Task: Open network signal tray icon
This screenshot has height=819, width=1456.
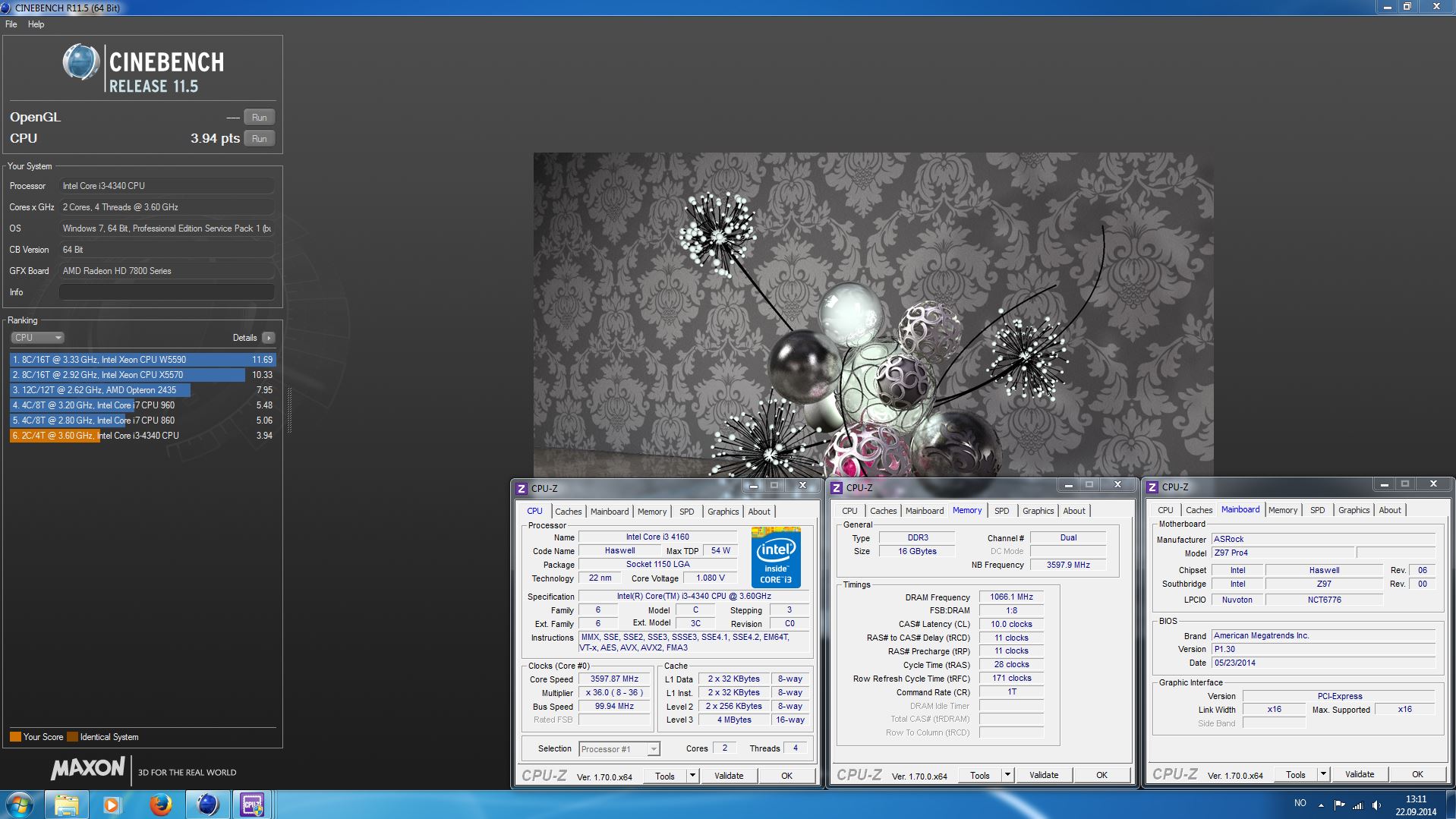Action: [x=1358, y=805]
